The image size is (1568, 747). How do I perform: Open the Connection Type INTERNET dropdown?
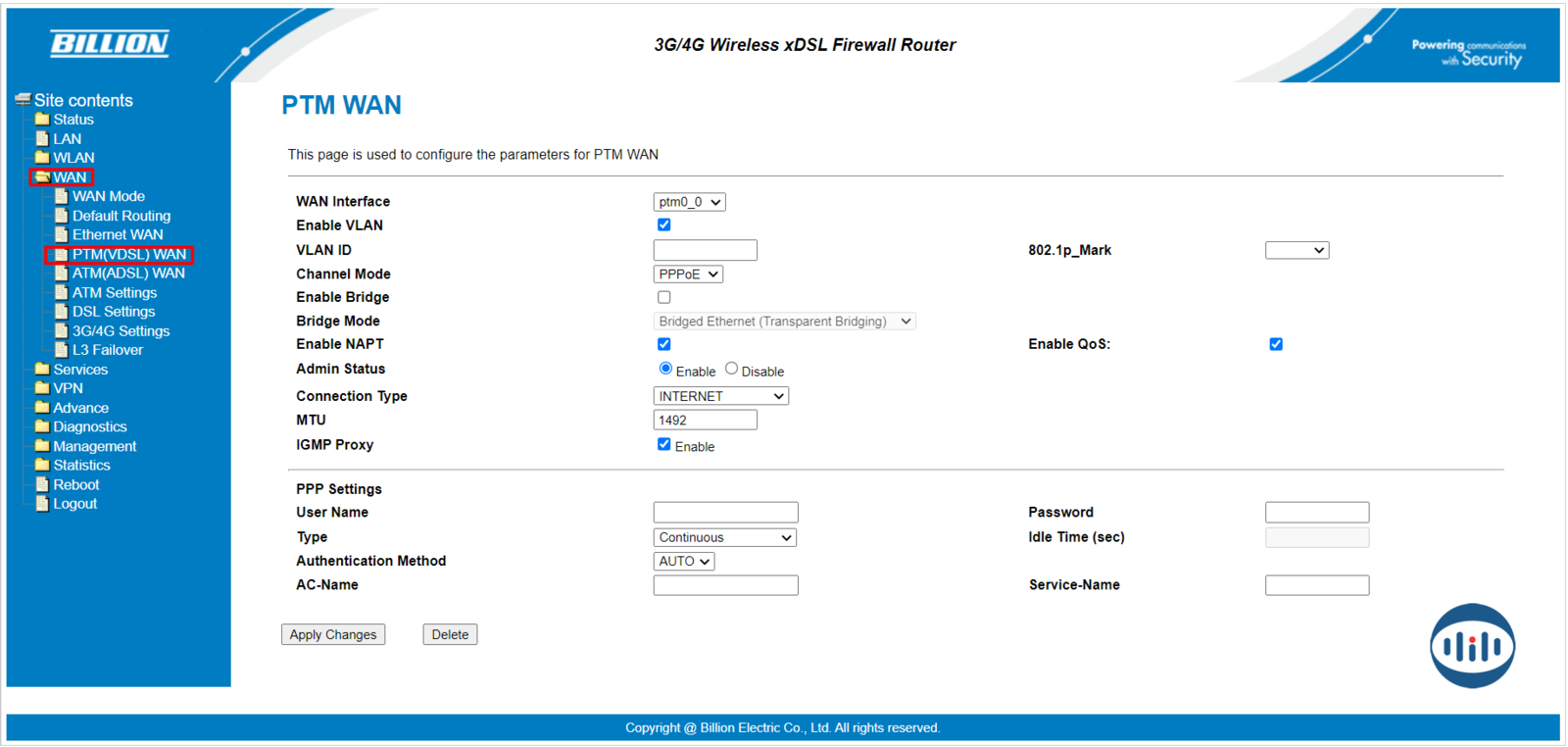click(x=720, y=396)
